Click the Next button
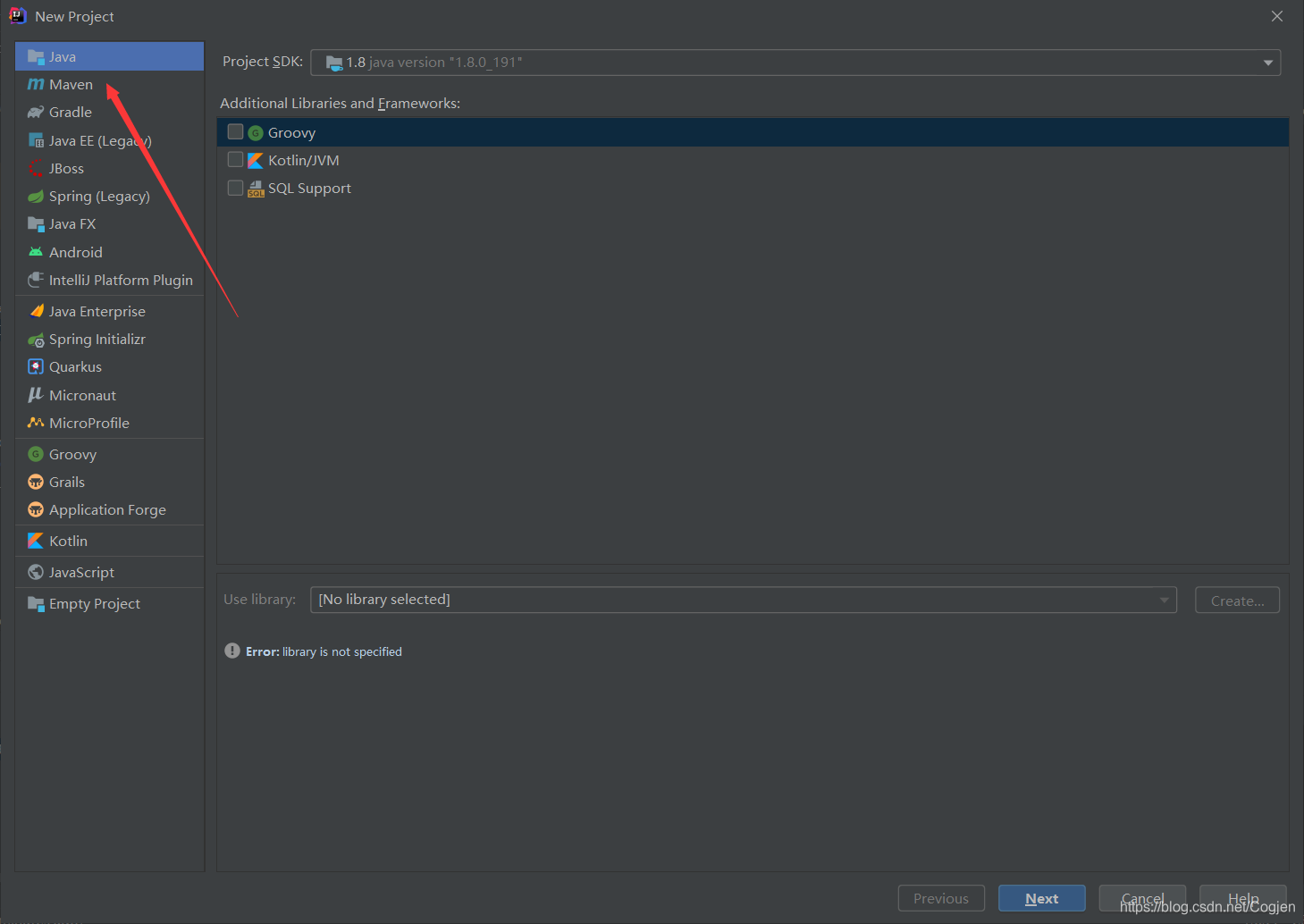This screenshot has height=924, width=1304. [x=1042, y=898]
